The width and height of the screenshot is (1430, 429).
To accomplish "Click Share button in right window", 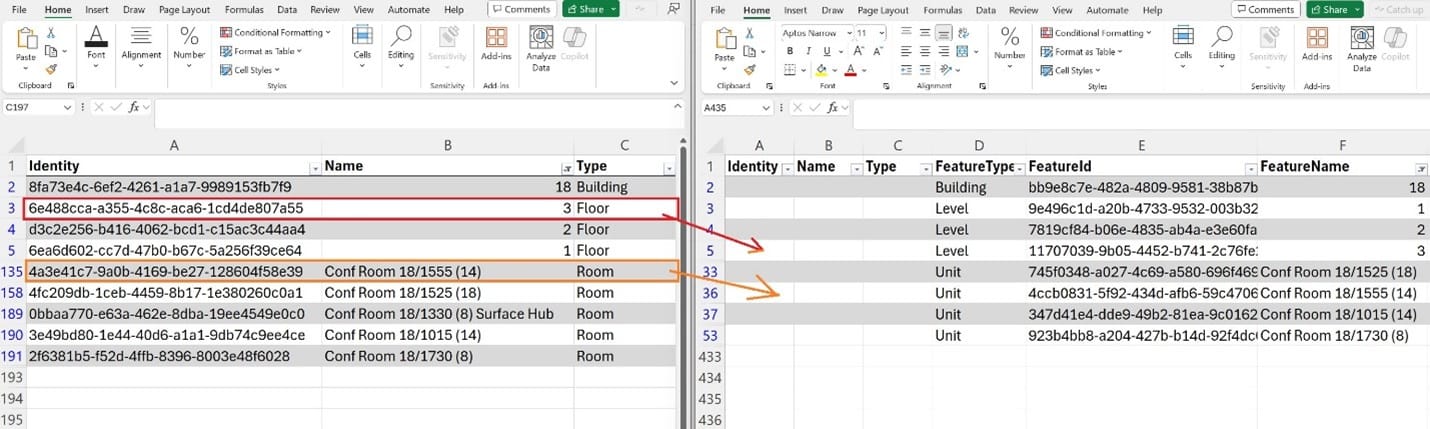I will pyautogui.click(x=1334, y=9).
